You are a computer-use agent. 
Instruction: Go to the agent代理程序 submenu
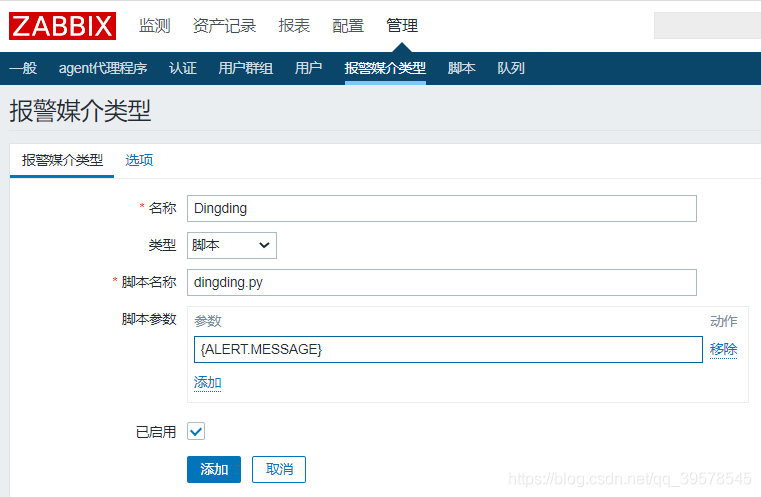[103, 68]
